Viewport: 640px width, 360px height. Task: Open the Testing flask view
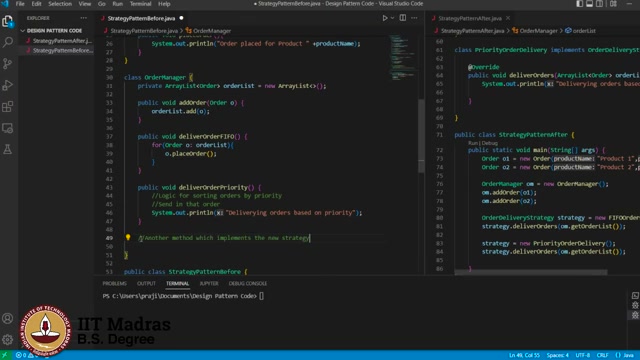8,149
